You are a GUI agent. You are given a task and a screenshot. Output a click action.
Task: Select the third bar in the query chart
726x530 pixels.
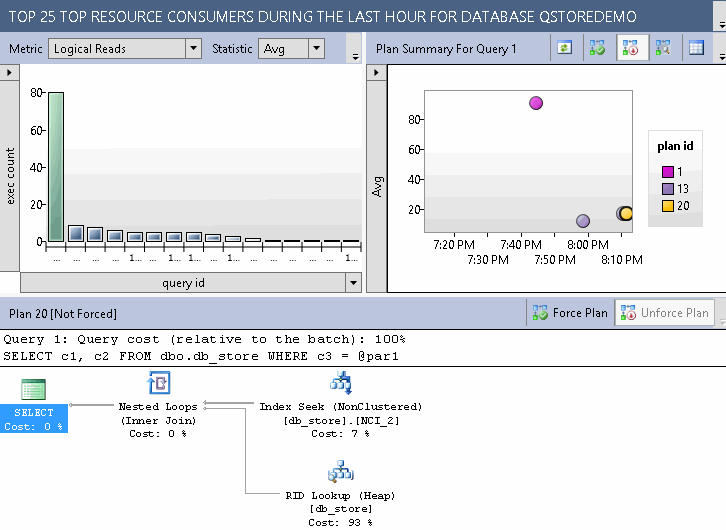point(95,234)
